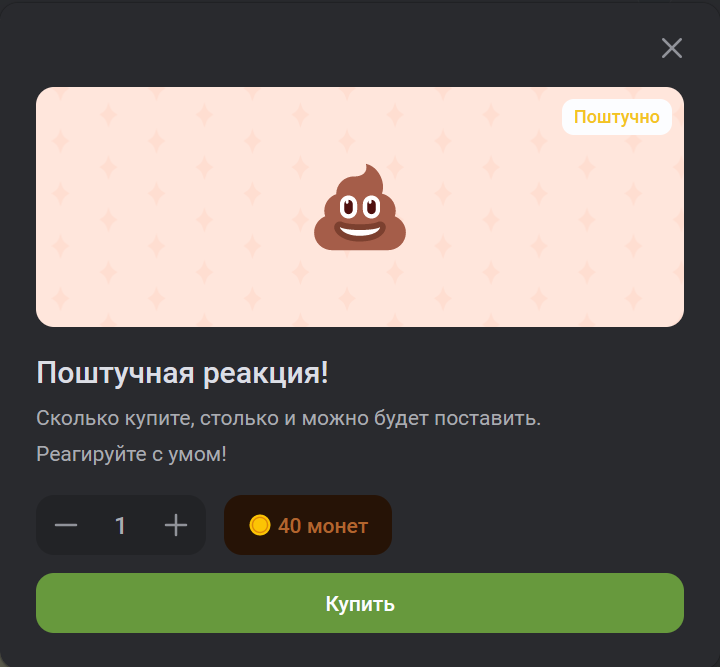Click the number 40 in the price pill
This screenshot has width=720, height=667.
(289, 526)
